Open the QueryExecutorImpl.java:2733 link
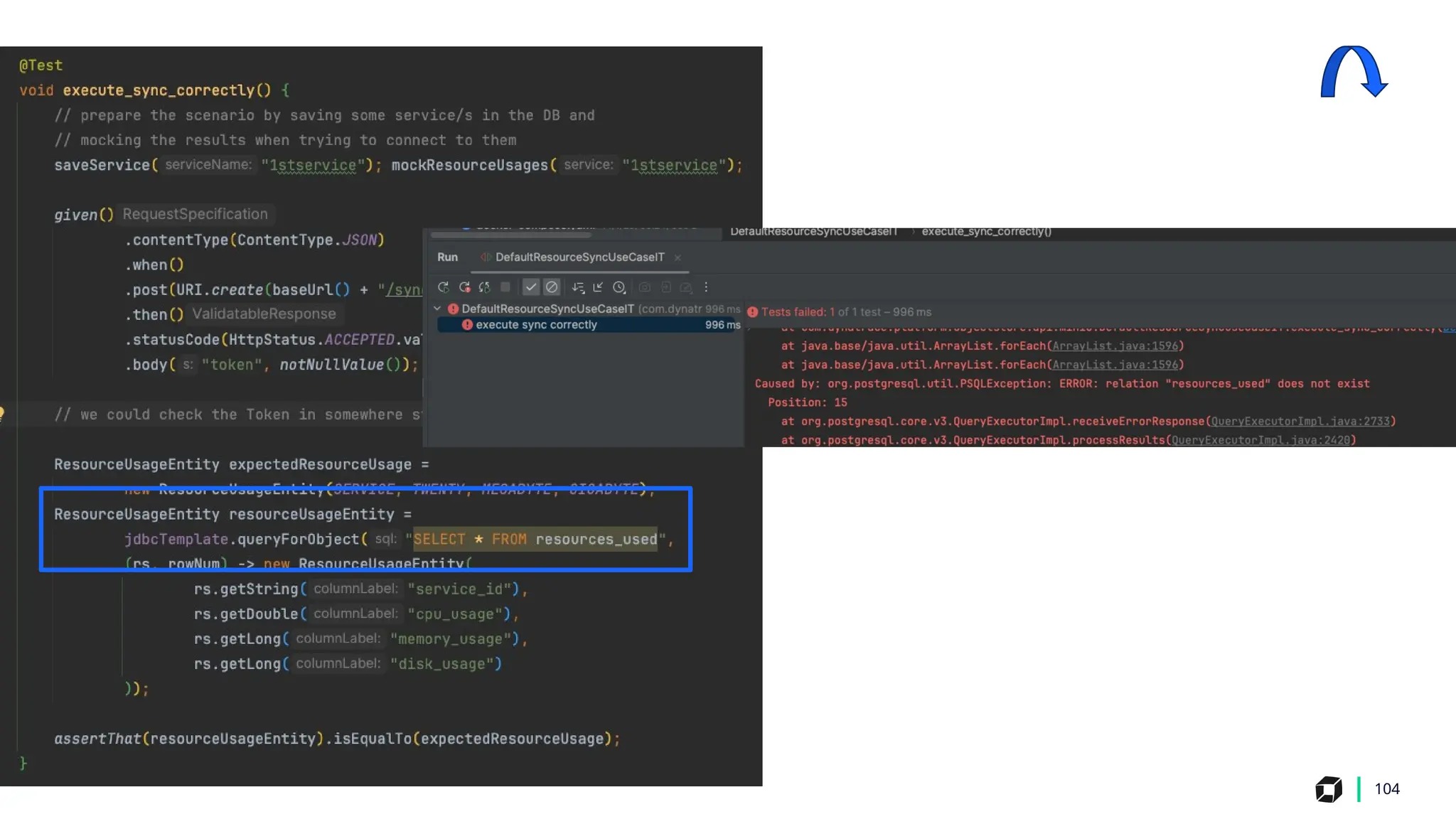Screen dimensions: 1456x819 pos(1300,422)
